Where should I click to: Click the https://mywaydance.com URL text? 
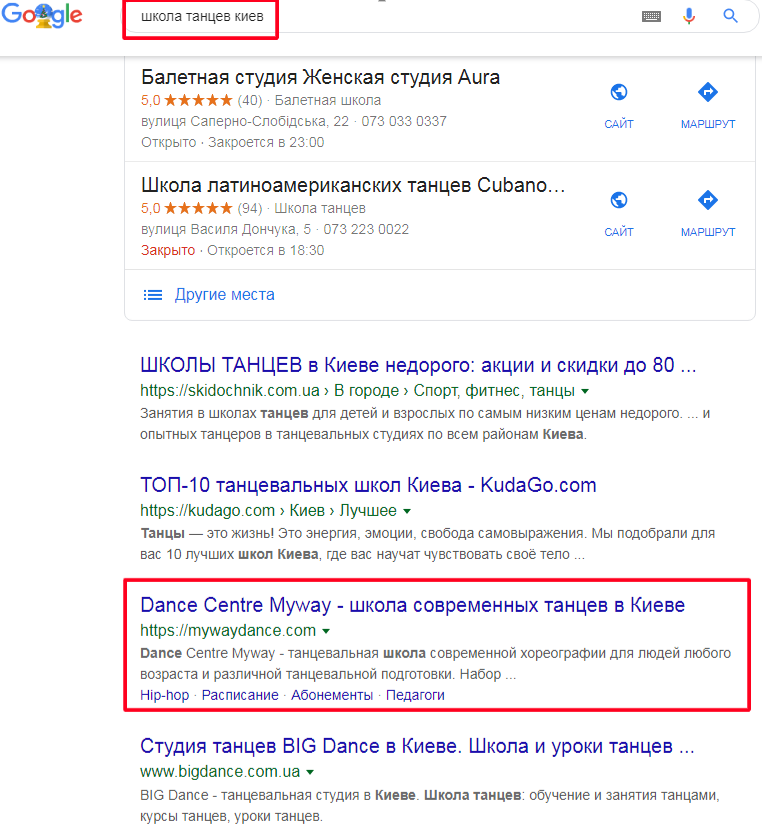click(x=228, y=630)
